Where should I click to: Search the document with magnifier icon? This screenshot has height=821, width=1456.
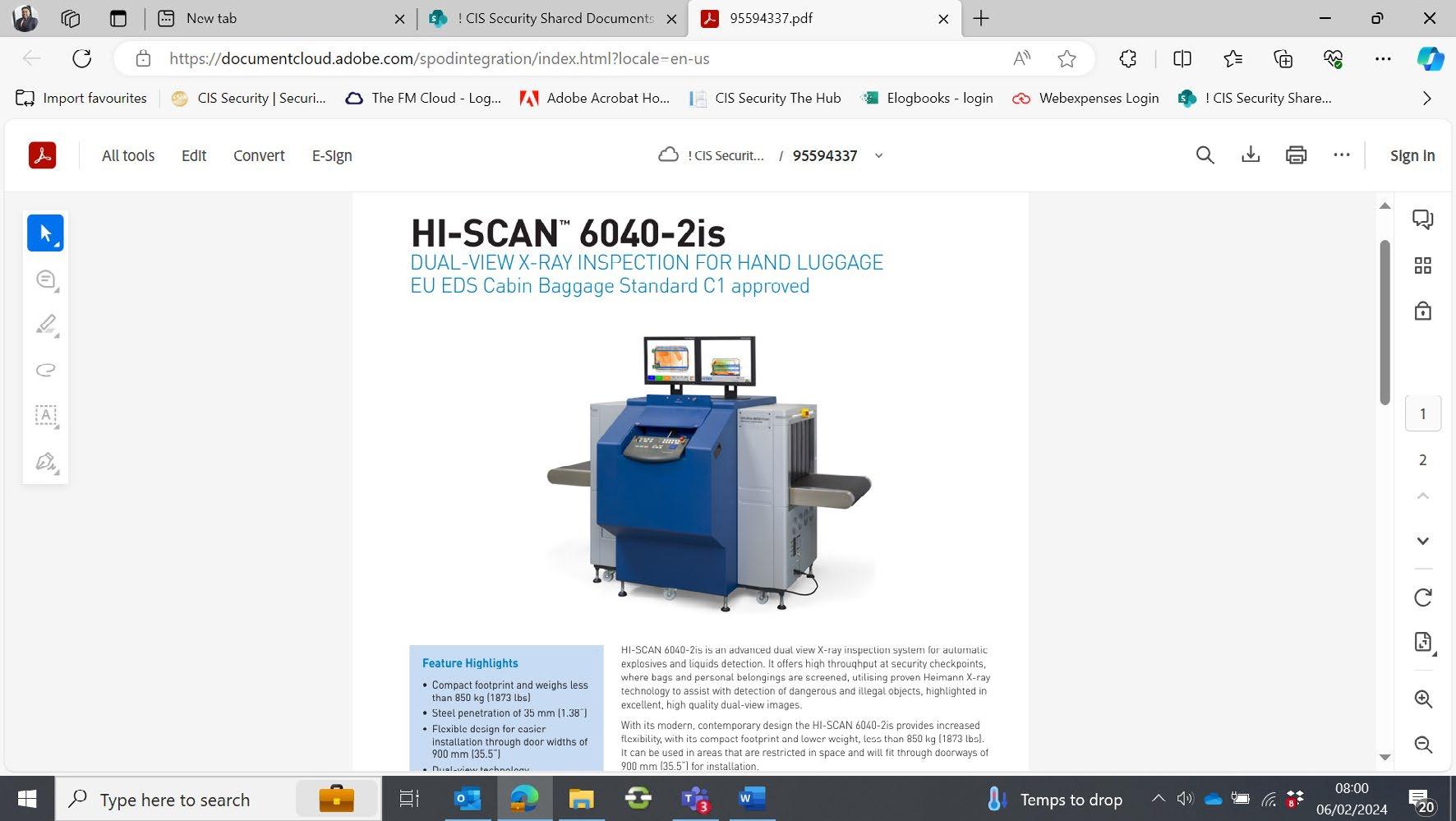tap(1205, 155)
